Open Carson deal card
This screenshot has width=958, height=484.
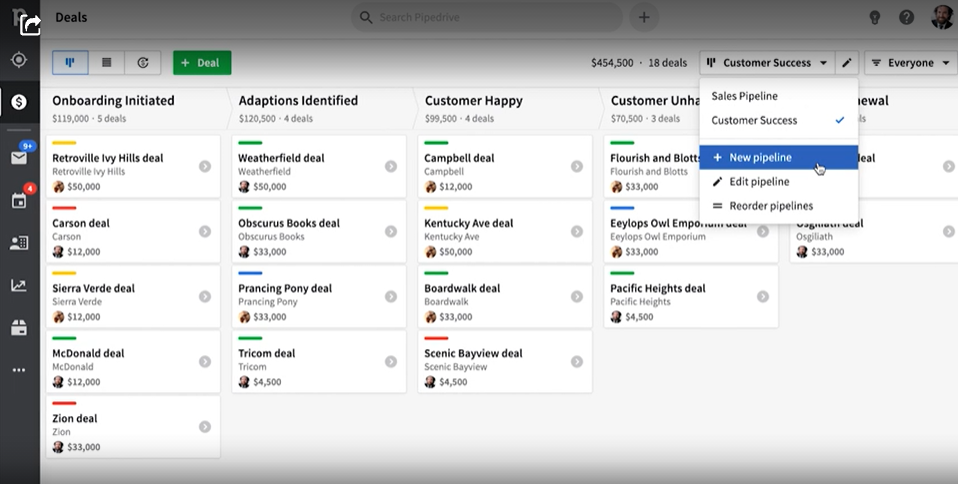[x=133, y=232]
